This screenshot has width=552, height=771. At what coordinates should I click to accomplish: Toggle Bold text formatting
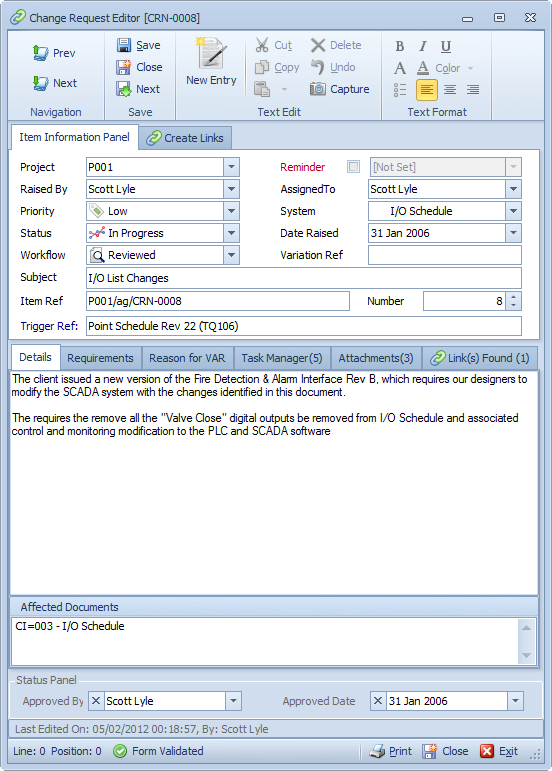(400, 46)
